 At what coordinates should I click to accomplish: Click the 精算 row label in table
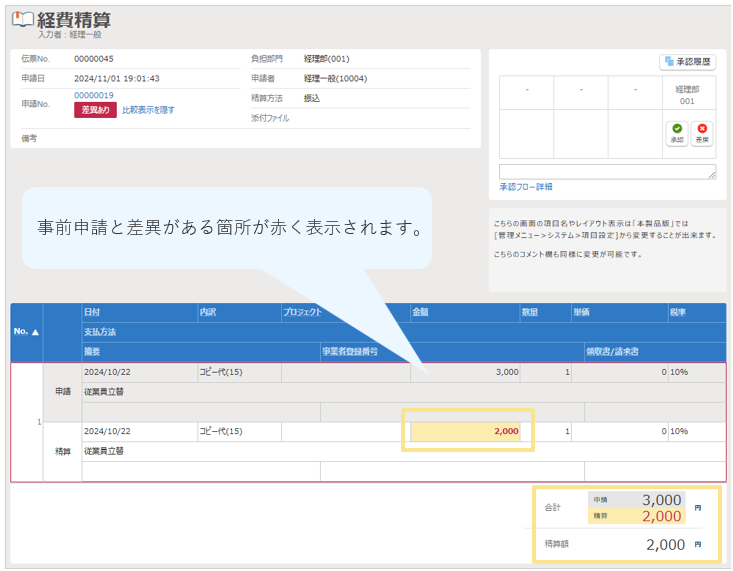pos(62,451)
